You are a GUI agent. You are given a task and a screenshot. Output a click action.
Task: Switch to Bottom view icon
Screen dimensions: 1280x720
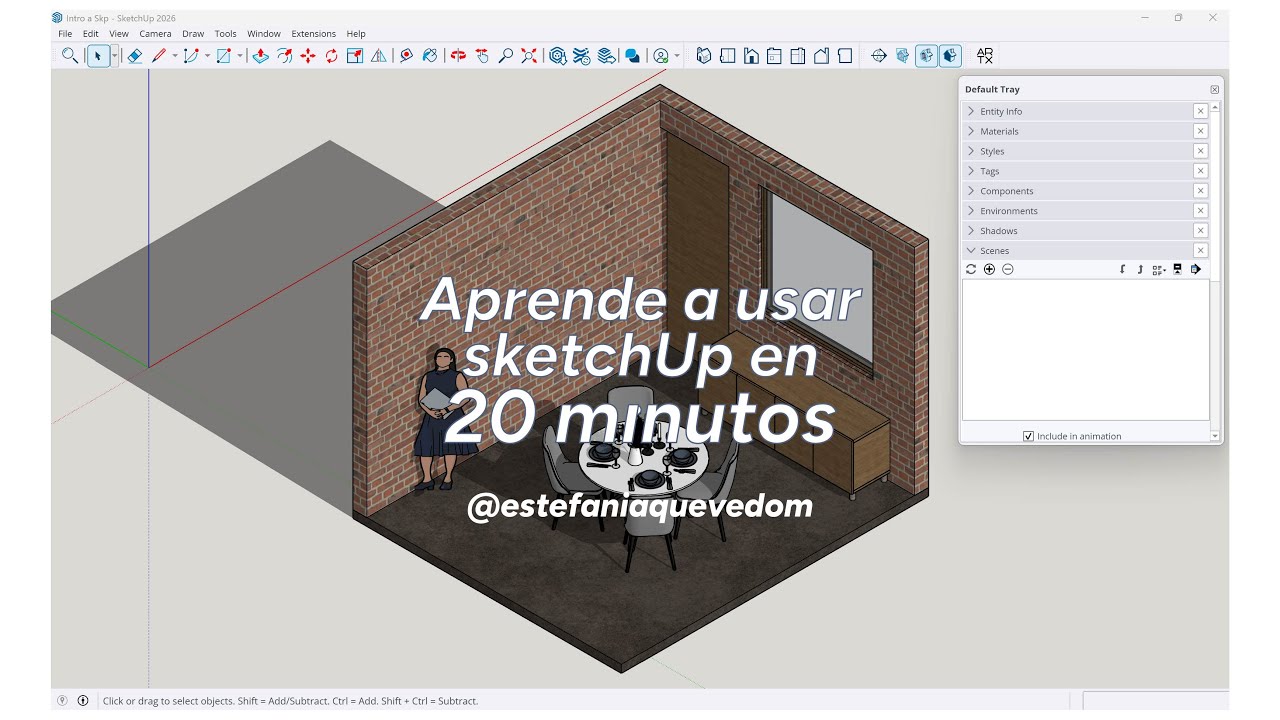pyautogui.click(x=845, y=56)
